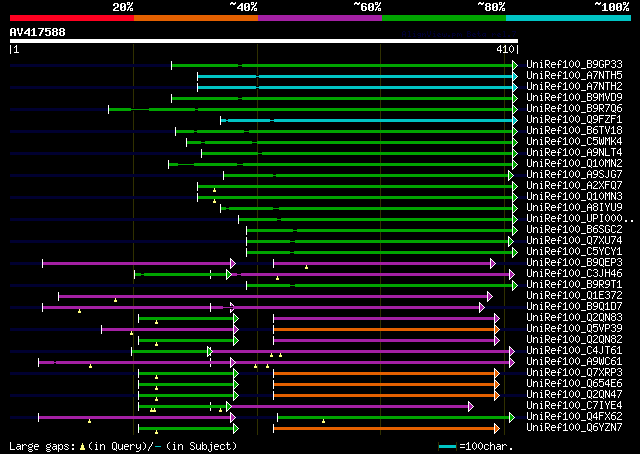Open hit UniRef100_B9R7Q6
The width and height of the screenshot is (640, 454).
(x=574, y=109)
